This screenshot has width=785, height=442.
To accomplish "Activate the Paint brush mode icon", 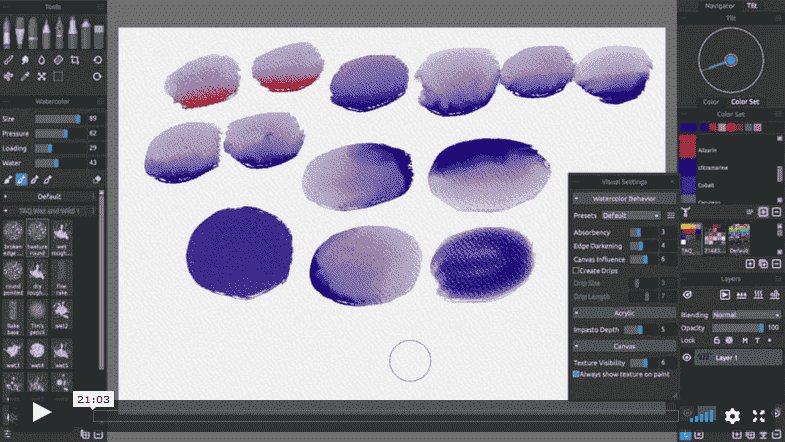I will pos(8,180).
